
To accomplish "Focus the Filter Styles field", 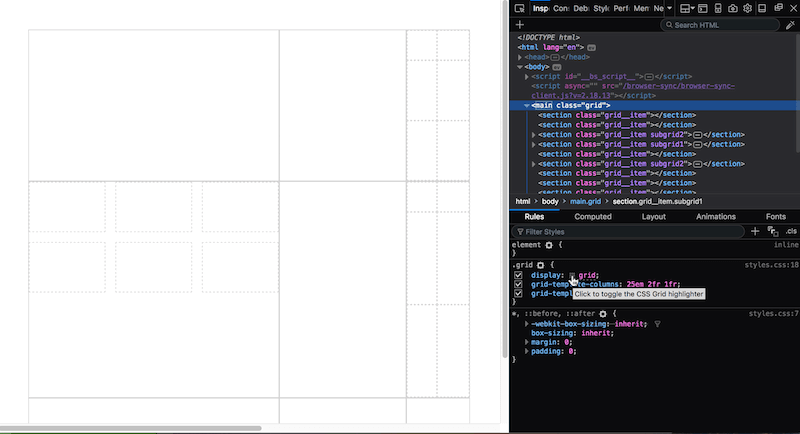I will [x=628, y=232].
